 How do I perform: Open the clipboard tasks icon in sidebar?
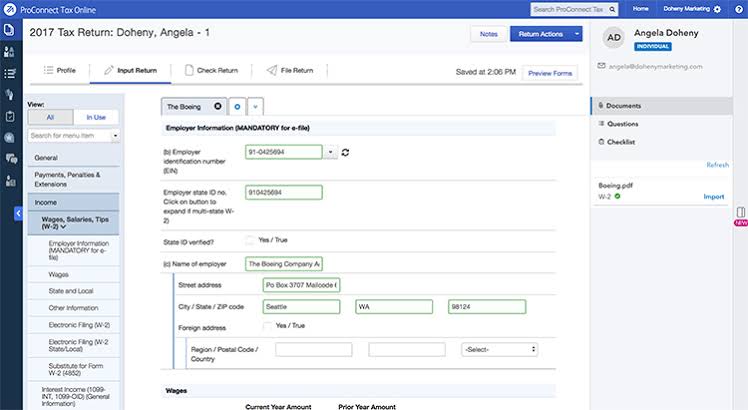click(x=10, y=116)
